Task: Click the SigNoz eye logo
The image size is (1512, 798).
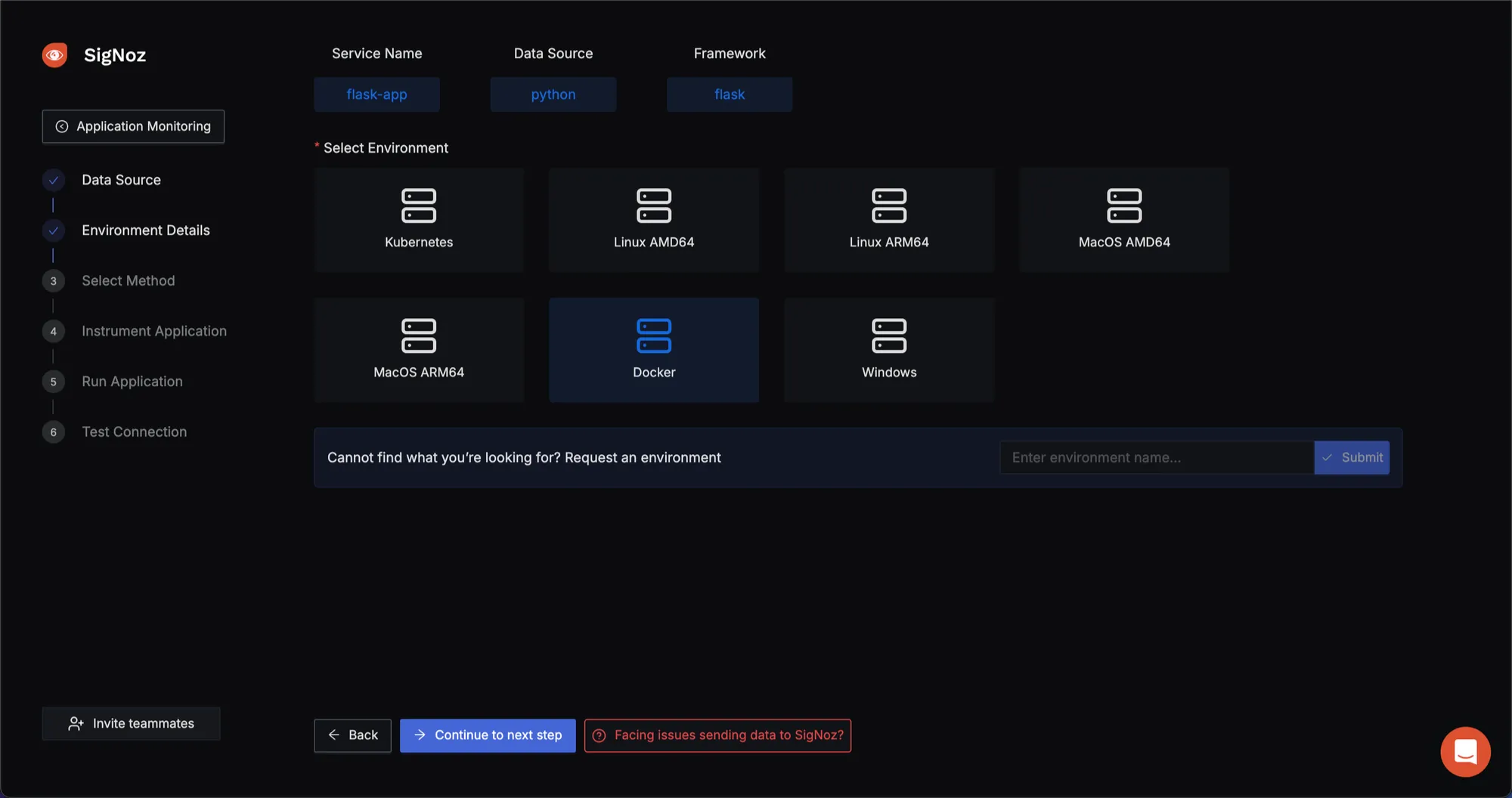Action: pyautogui.click(x=54, y=54)
